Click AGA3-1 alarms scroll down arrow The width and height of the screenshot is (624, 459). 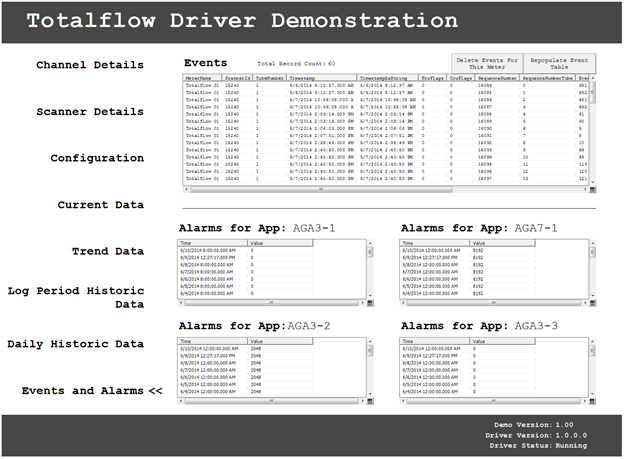coord(370,296)
